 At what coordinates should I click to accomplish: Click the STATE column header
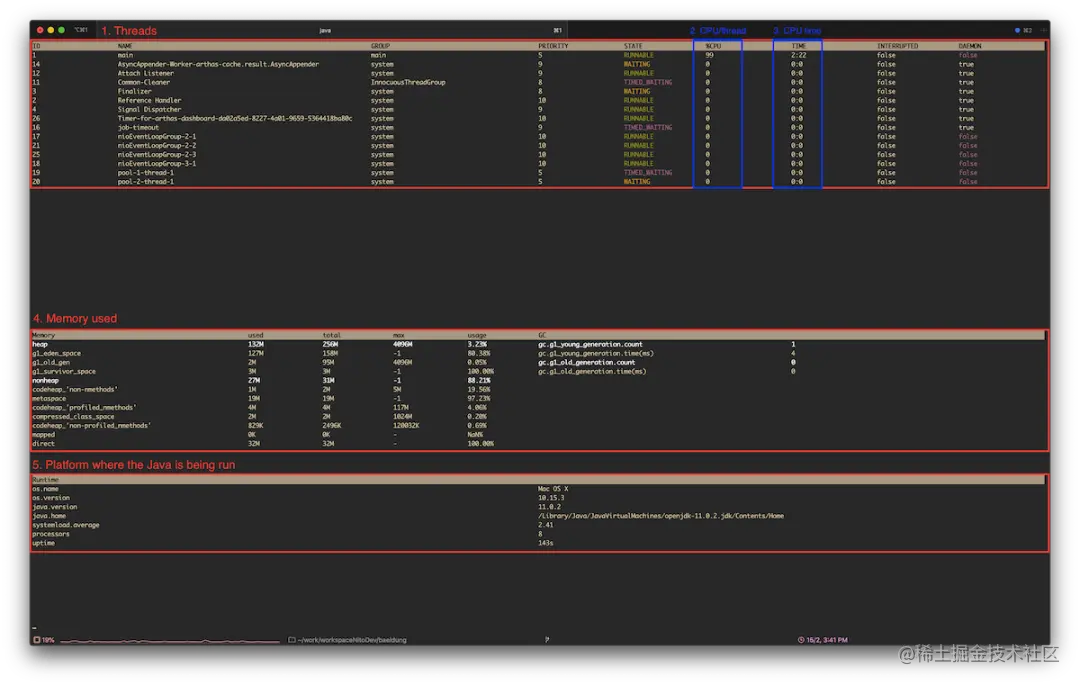pyautogui.click(x=633, y=46)
